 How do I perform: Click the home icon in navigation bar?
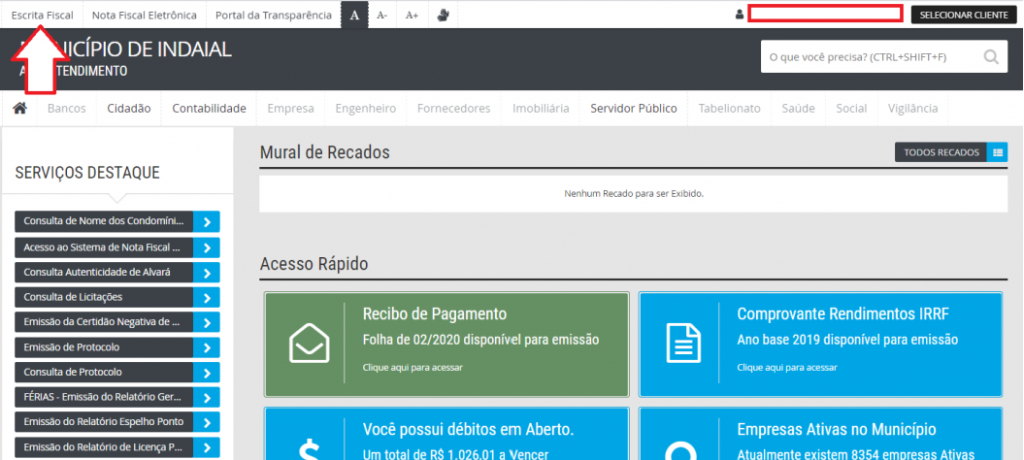19,108
